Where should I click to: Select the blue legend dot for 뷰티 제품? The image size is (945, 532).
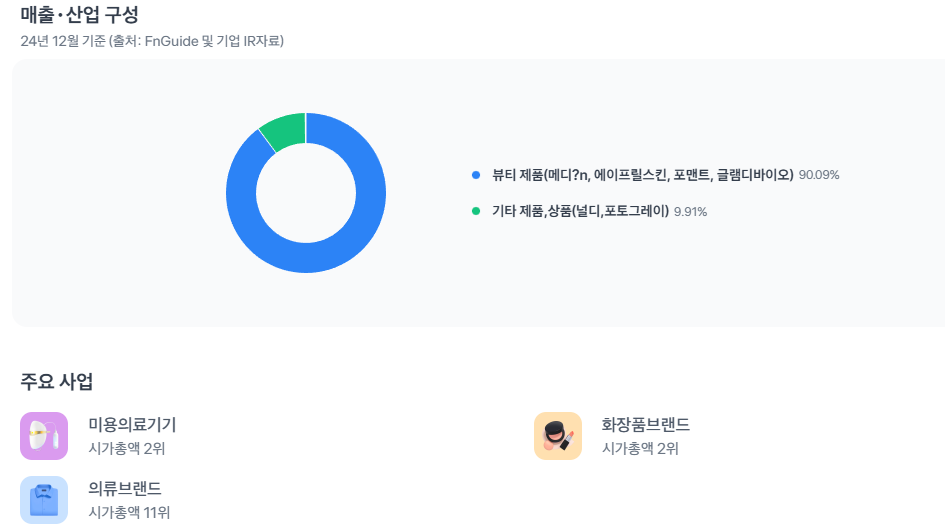476,175
